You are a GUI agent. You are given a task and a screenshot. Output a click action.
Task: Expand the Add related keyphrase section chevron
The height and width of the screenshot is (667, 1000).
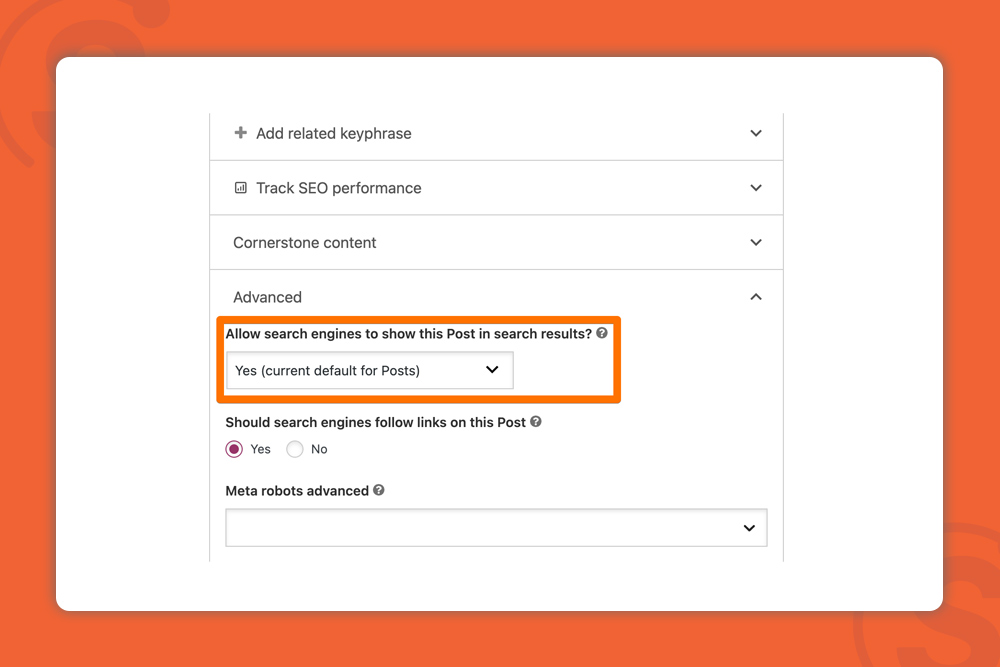tap(756, 133)
